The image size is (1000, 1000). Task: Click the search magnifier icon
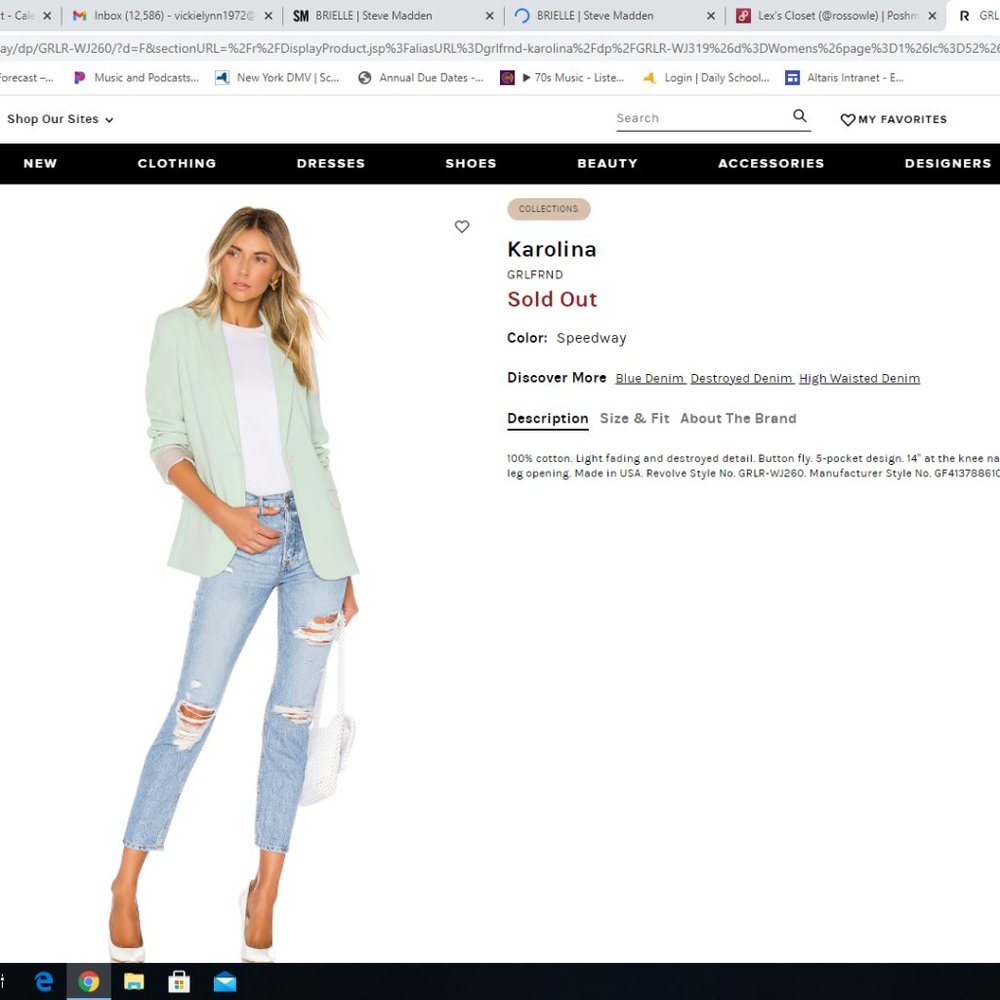point(799,117)
